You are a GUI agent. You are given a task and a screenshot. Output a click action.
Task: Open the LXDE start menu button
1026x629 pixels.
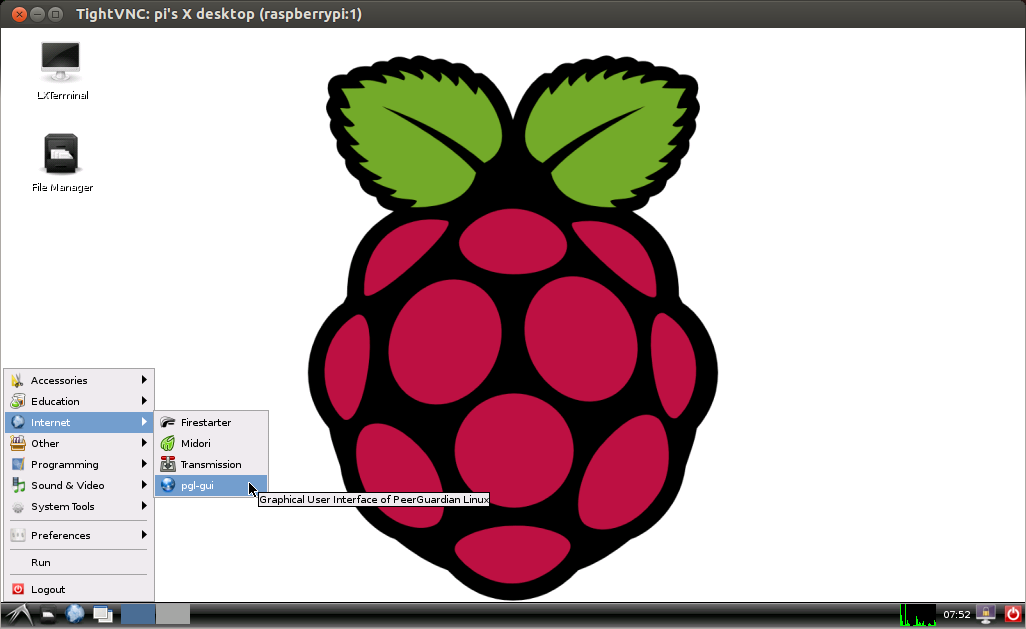click(17, 614)
